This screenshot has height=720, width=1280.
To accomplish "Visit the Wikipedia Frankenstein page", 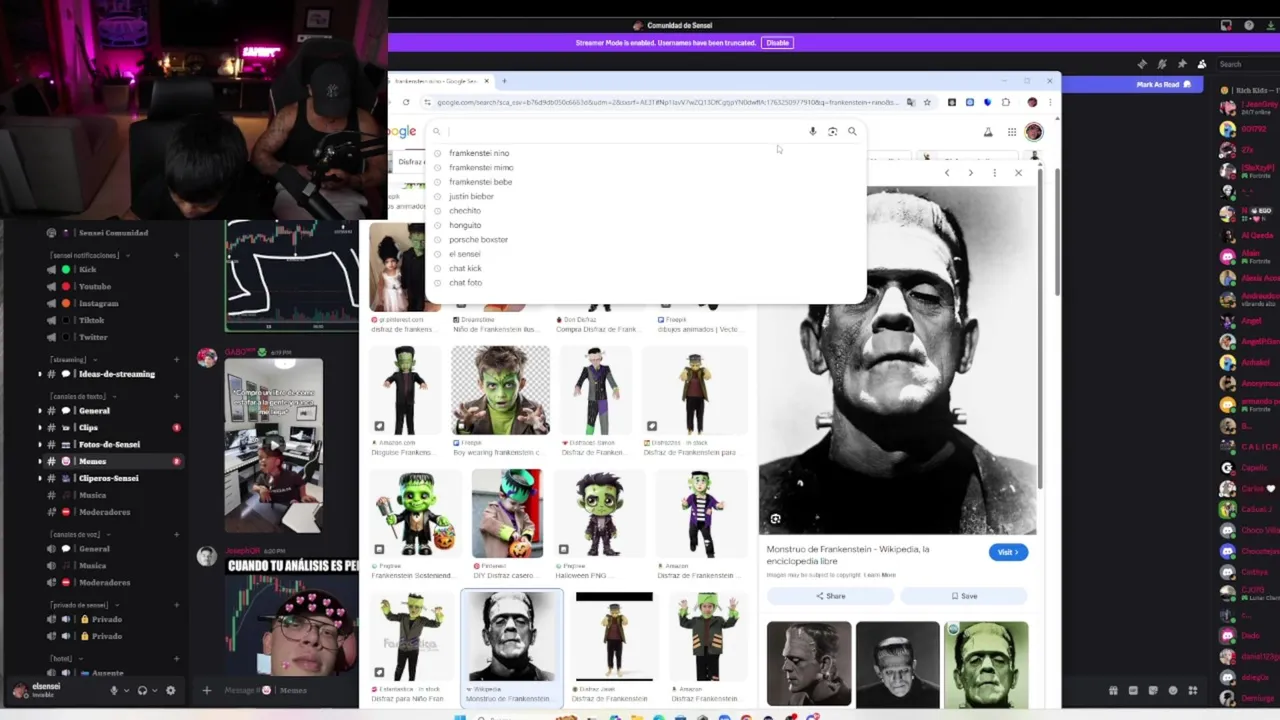I will [x=1008, y=552].
